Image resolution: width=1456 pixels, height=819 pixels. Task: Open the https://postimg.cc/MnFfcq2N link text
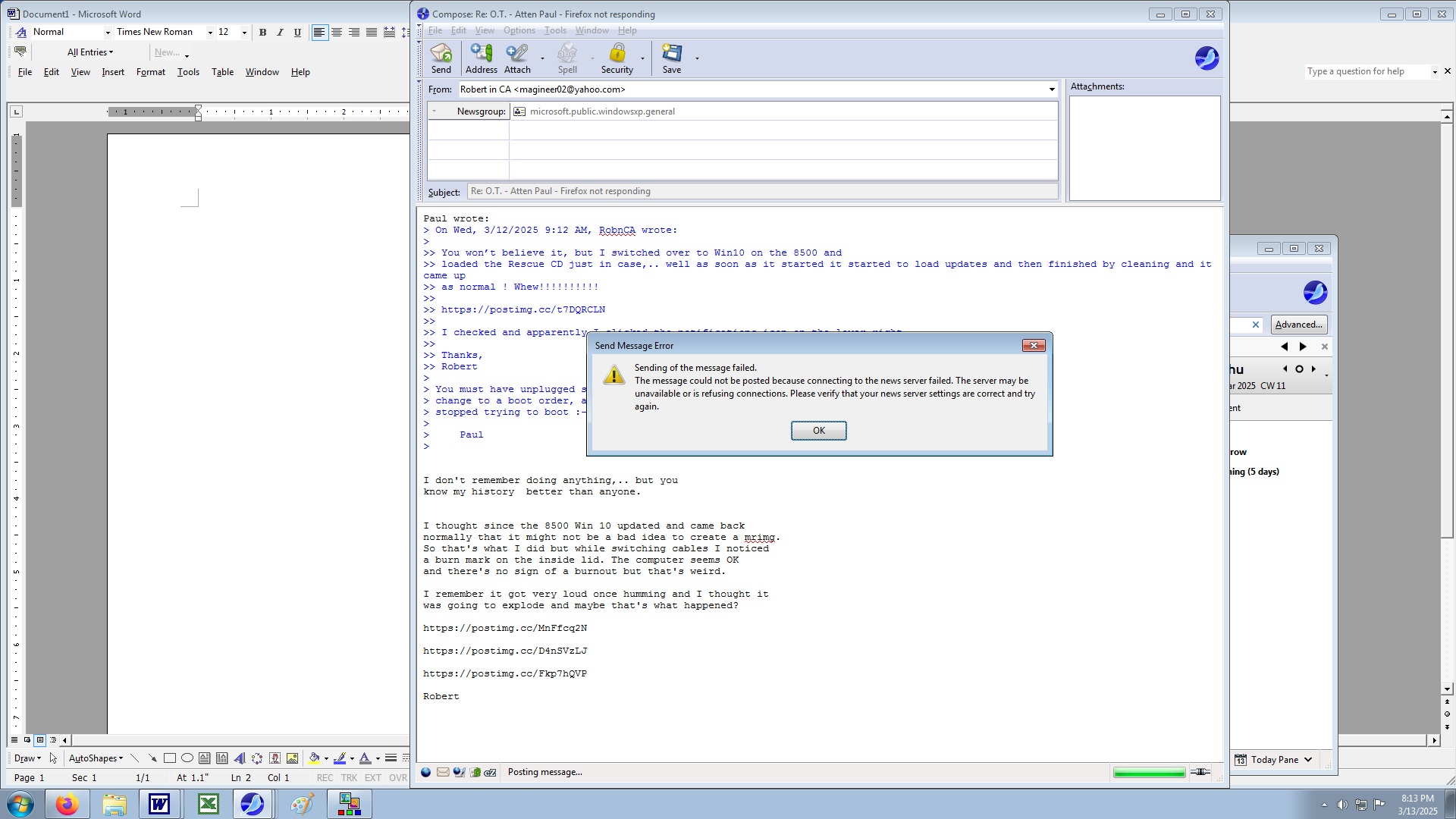tap(505, 628)
